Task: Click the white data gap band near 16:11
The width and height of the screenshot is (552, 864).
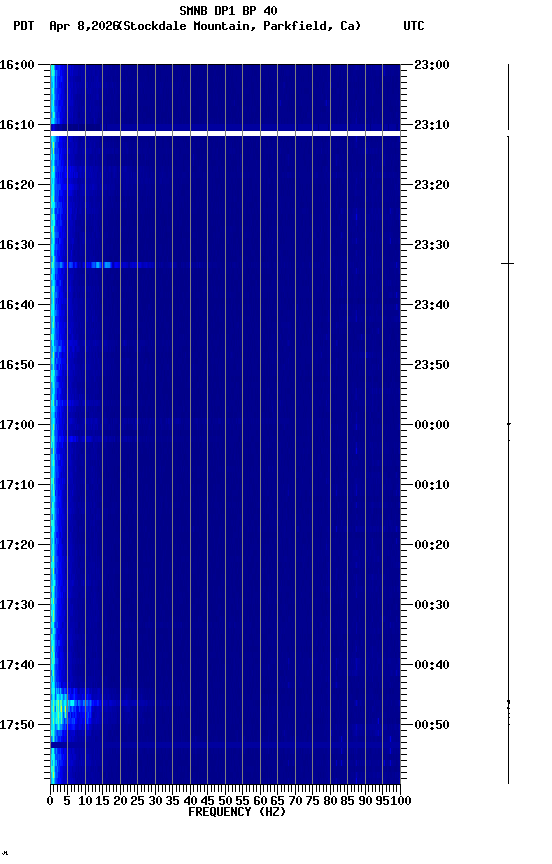Action: pos(225,133)
